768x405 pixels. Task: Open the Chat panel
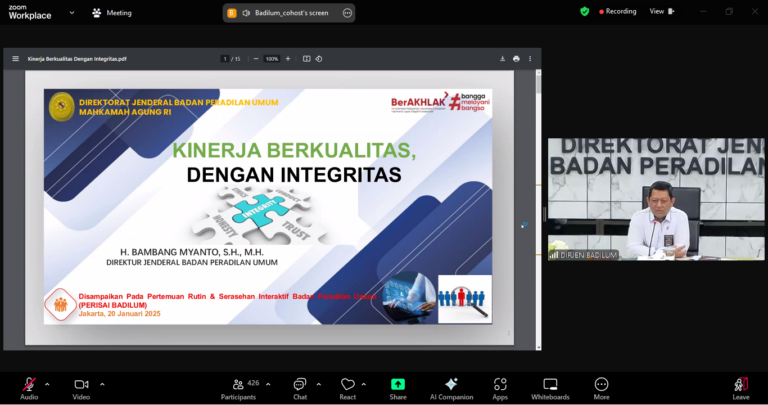[x=299, y=386]
